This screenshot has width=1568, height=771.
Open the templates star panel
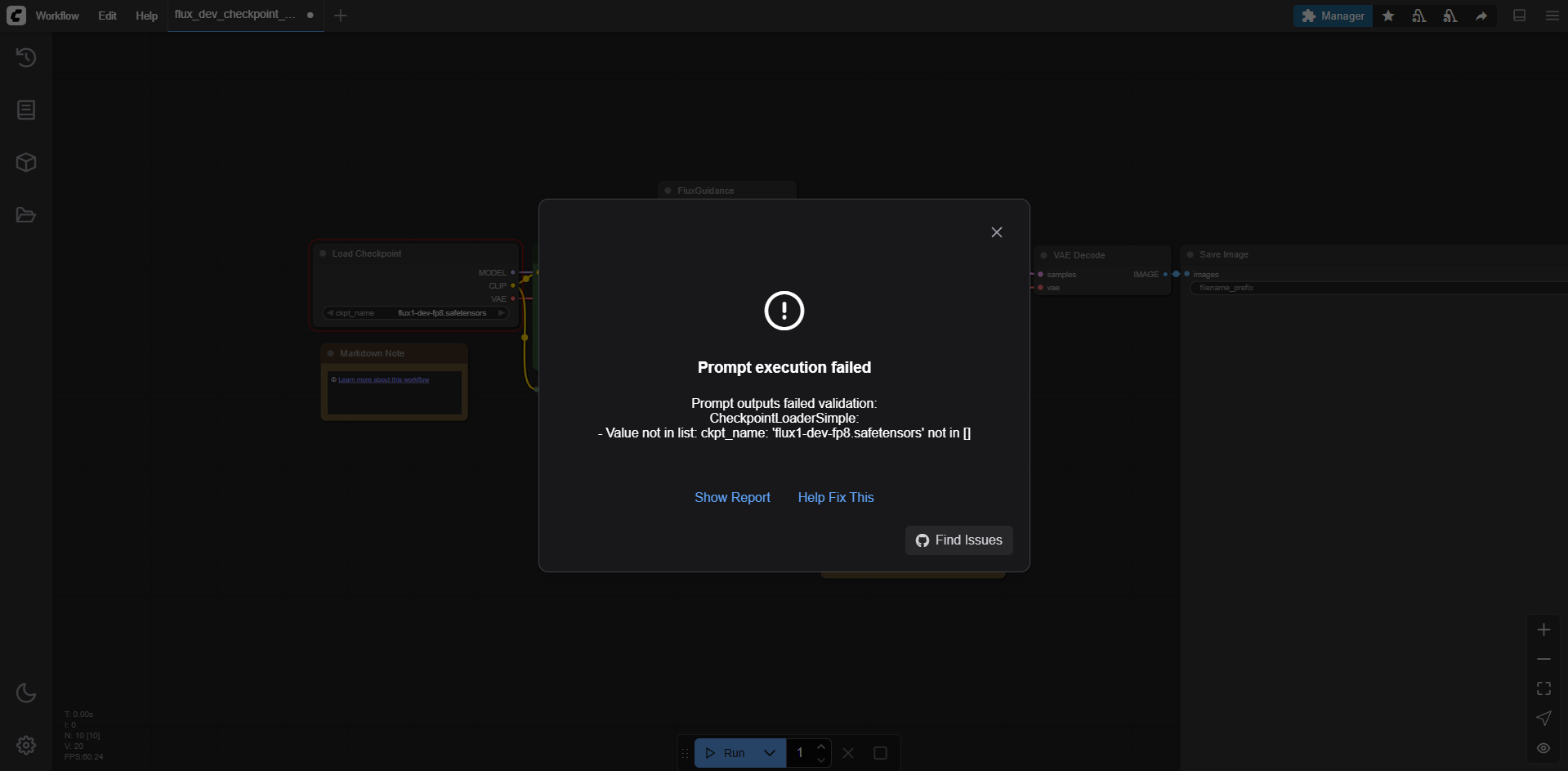coord(1388,16)
